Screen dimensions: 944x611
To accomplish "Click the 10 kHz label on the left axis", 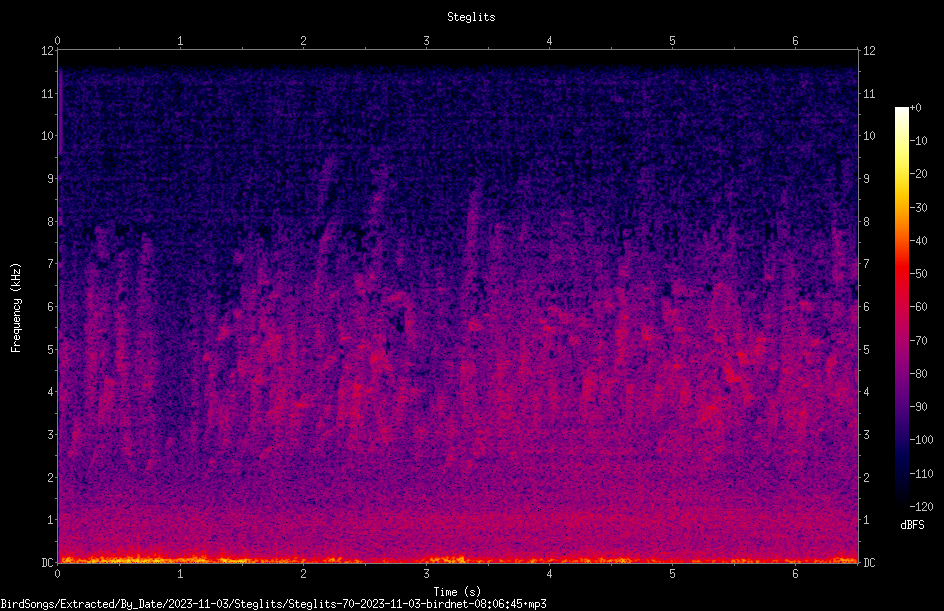I will 48,135.
